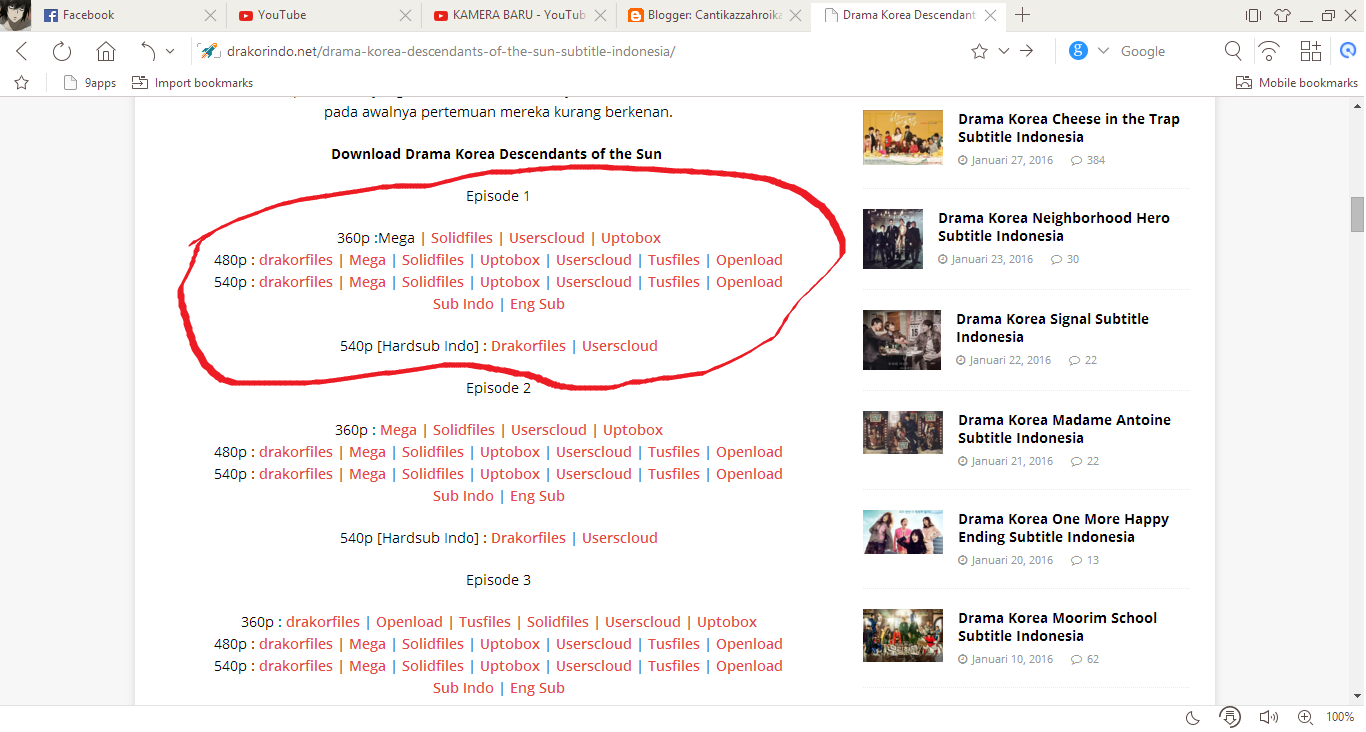Viewport: 1366px width, 732px height.
Task: Open Drama Korea Madame Antoine title
Action: pos(1064,429)
